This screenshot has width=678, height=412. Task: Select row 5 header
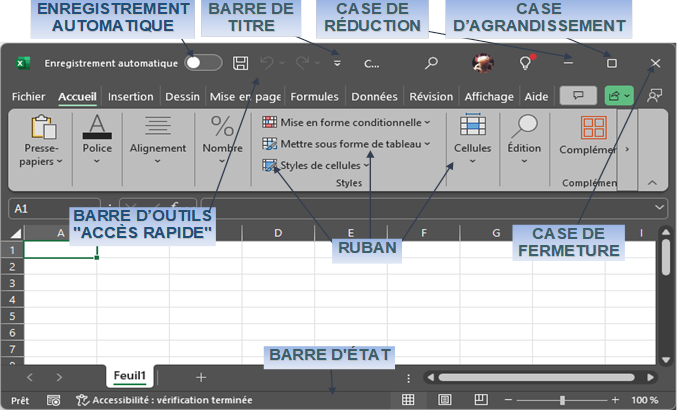12,316
